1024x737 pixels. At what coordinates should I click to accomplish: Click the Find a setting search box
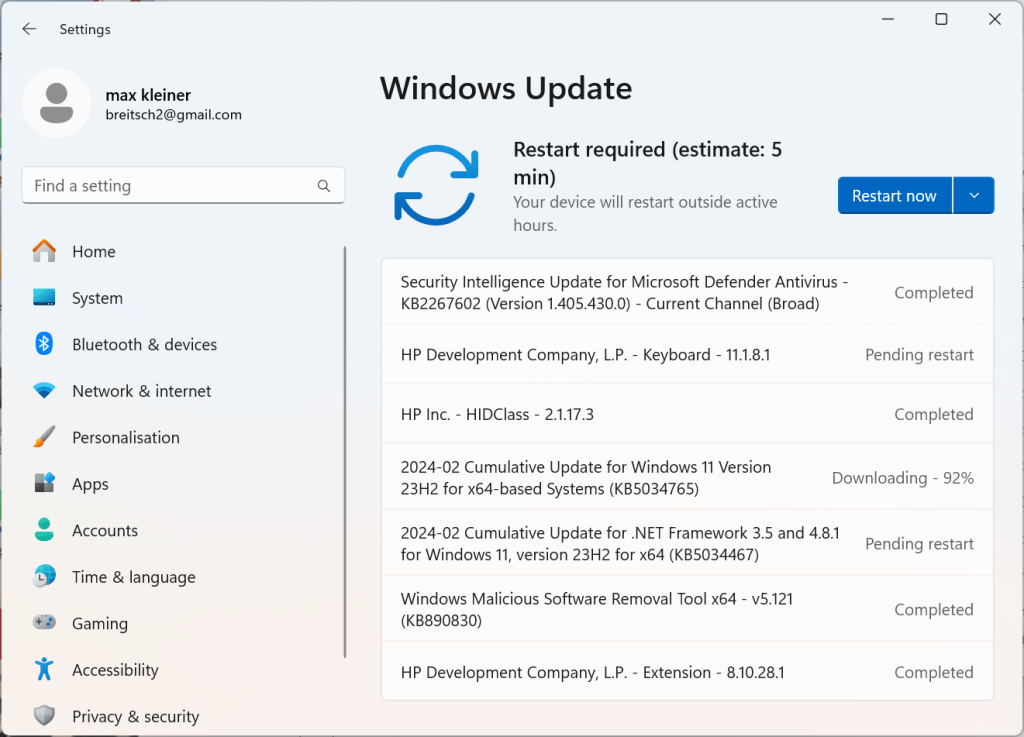click(170, 186)
